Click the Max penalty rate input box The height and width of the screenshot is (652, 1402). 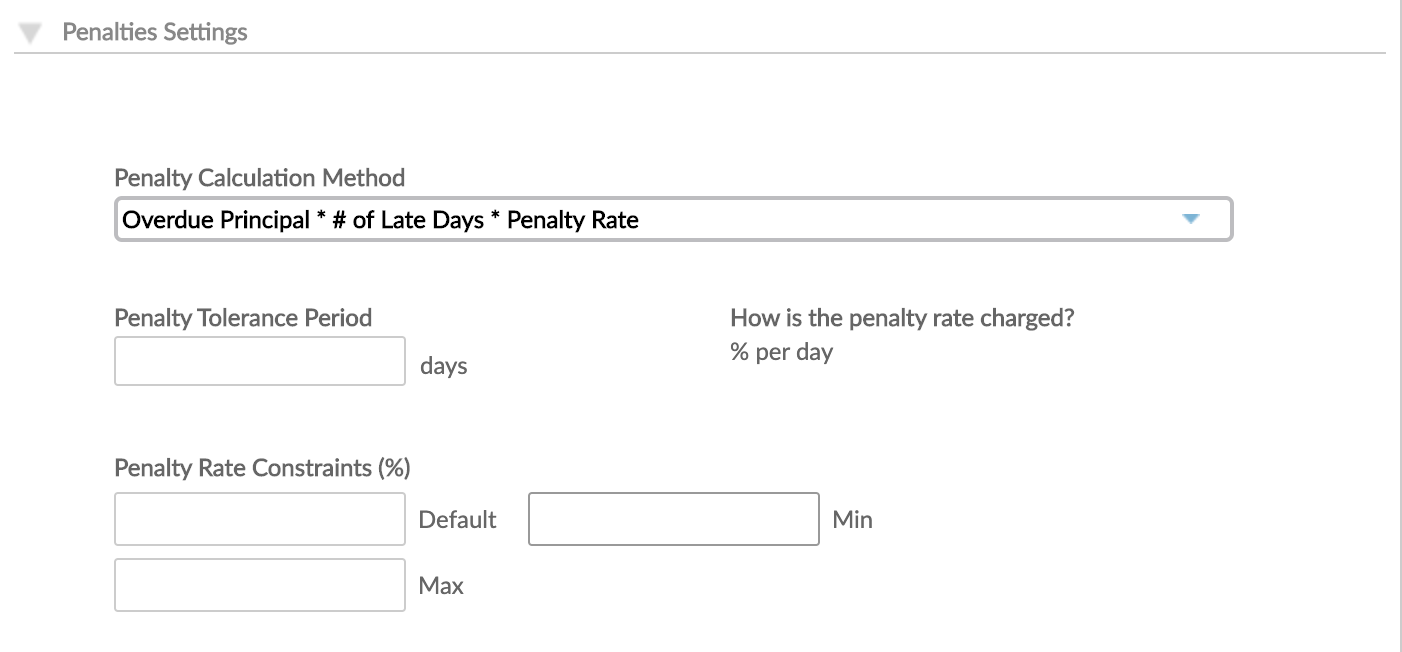(259, 585)
